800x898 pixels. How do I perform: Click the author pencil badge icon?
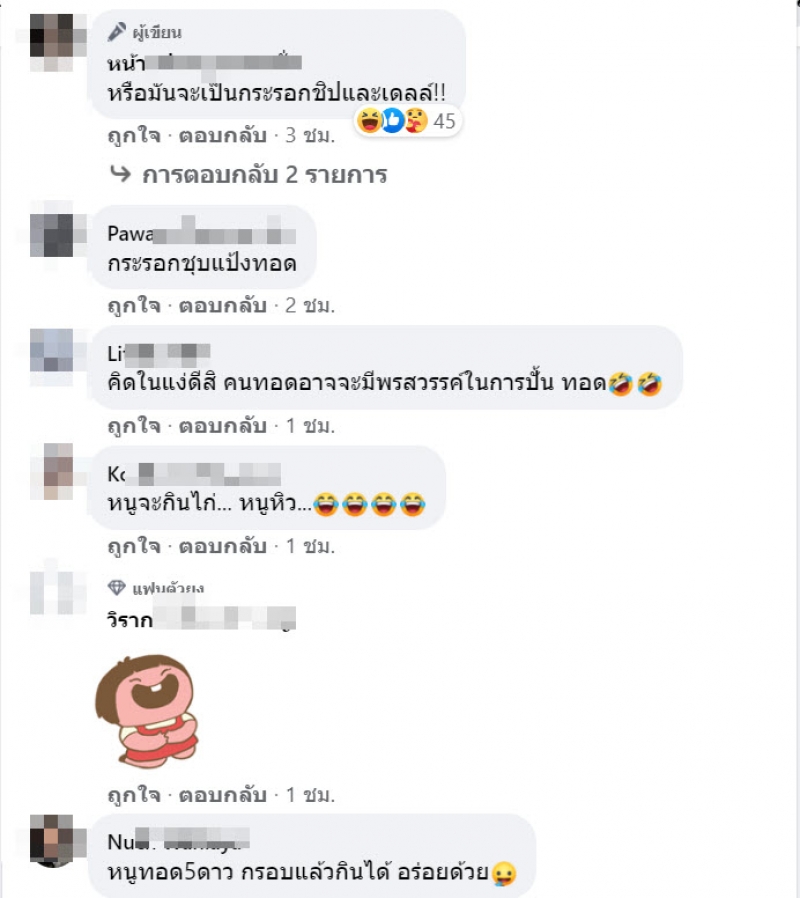(117, 32)
